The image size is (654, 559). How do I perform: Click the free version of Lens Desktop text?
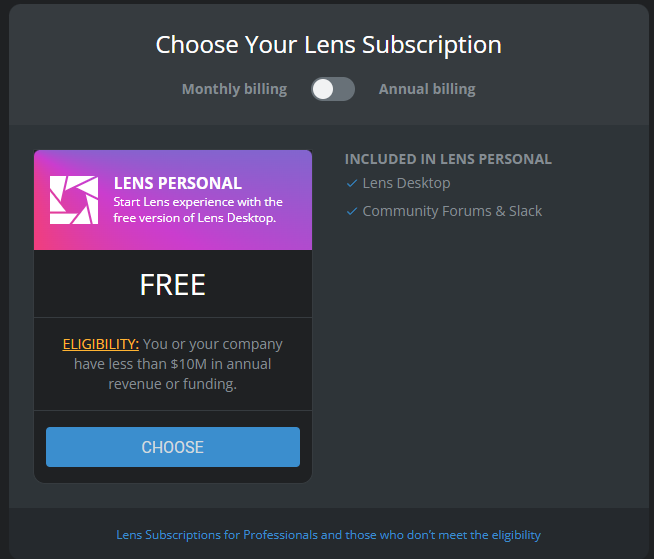(x=195, y=218)
